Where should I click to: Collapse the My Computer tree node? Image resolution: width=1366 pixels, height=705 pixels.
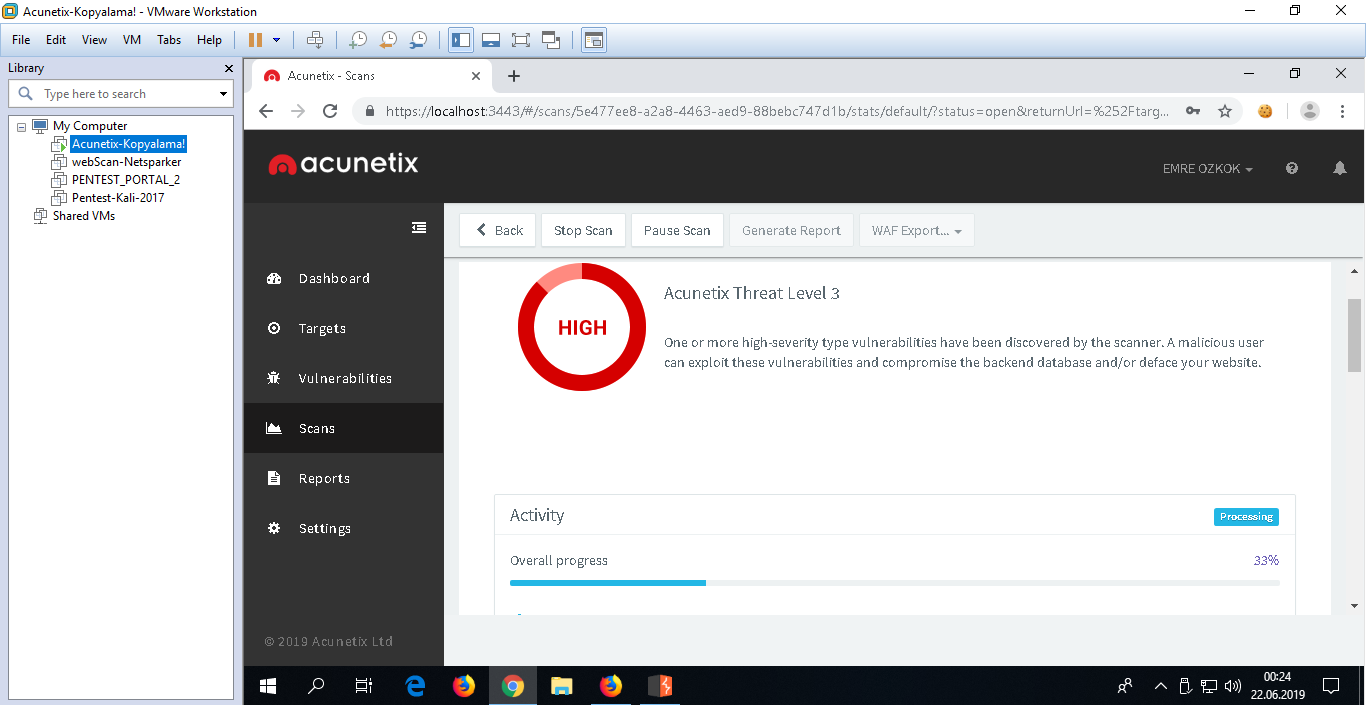coord(22,126)
